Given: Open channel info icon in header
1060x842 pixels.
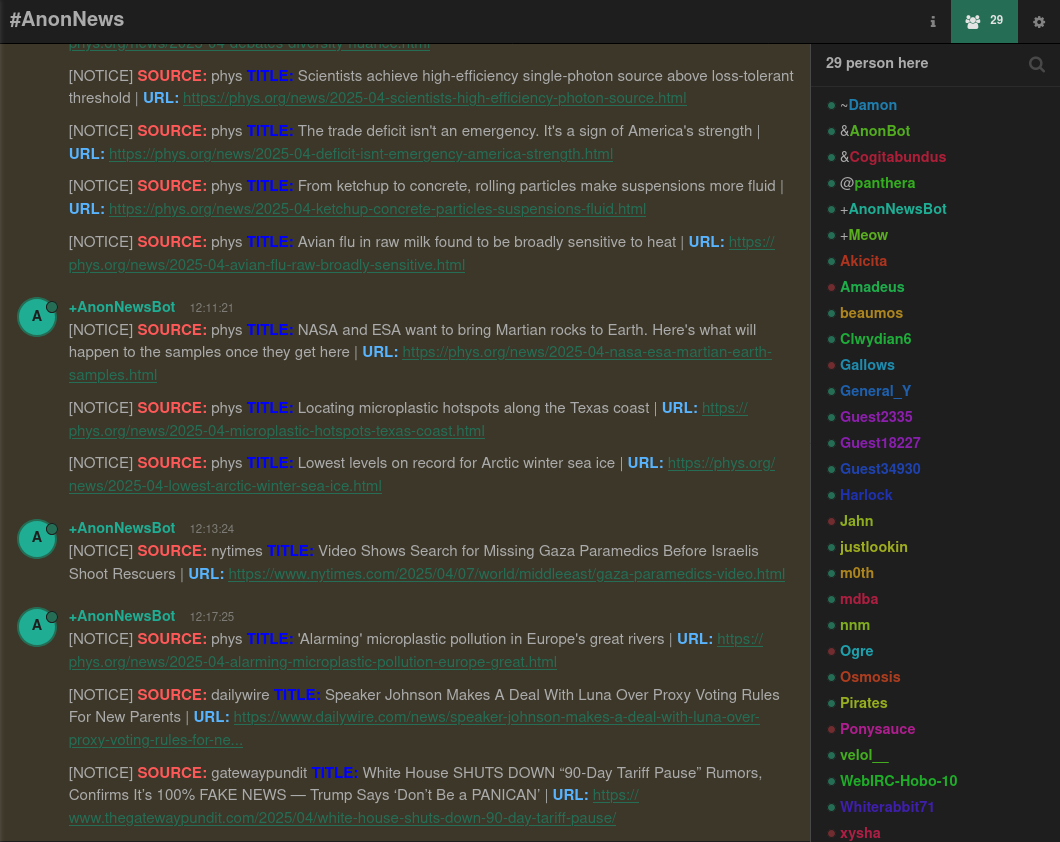Looking at the screenshot, I should click(933, 22).
